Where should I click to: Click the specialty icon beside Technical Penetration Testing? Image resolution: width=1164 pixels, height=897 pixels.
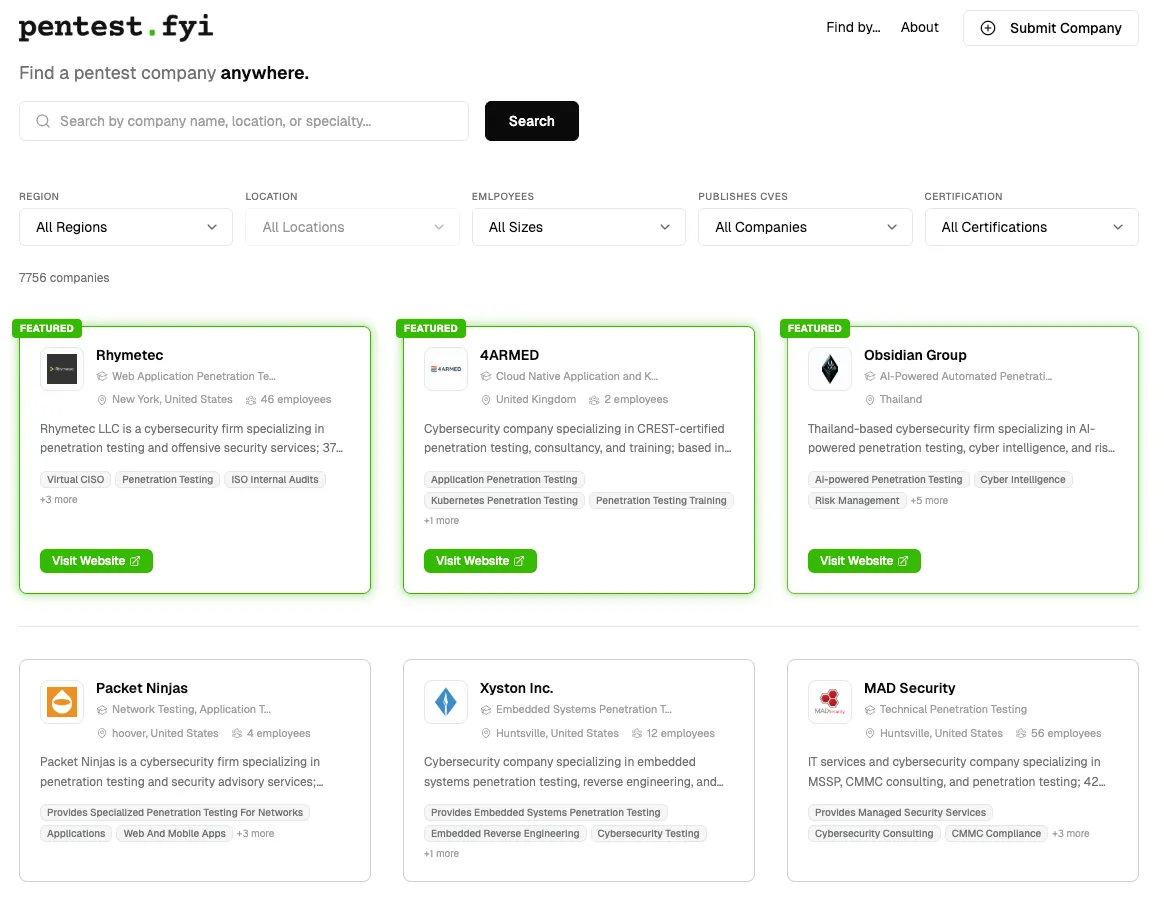tap(870, 710)
